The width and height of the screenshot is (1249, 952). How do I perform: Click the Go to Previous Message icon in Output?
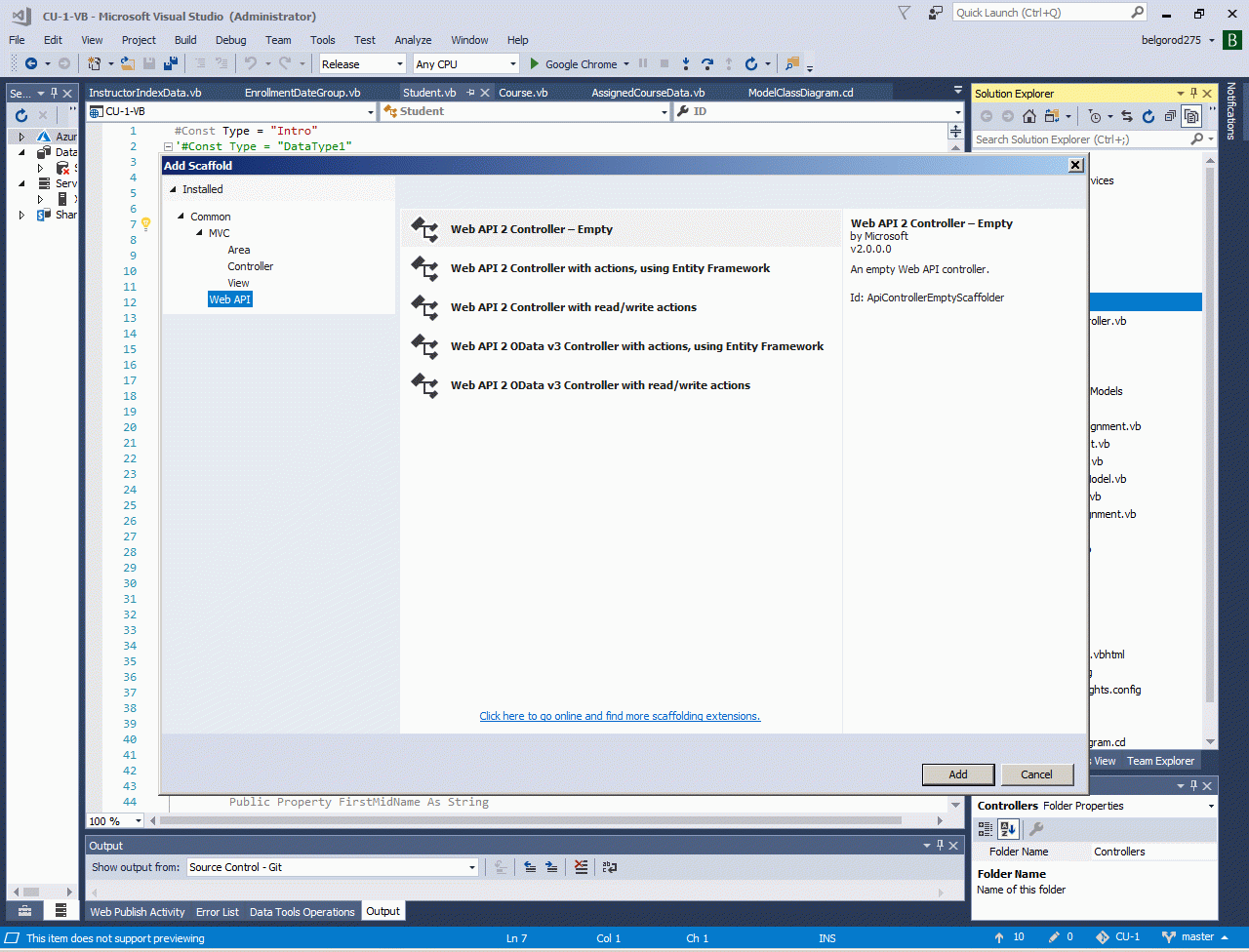(530, 866)
